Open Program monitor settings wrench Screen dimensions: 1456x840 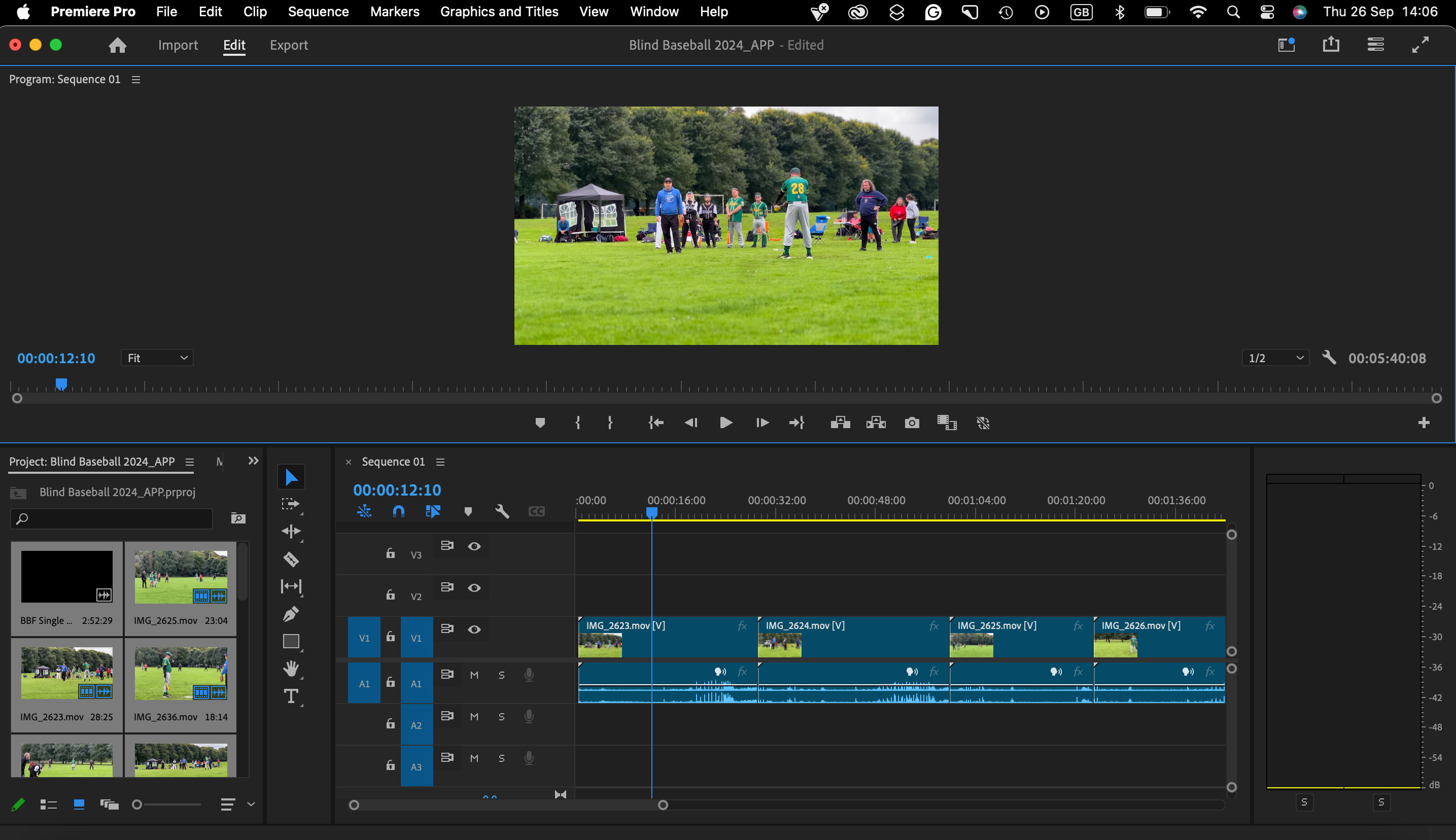pyautogui.click(x=1329, y=358)
